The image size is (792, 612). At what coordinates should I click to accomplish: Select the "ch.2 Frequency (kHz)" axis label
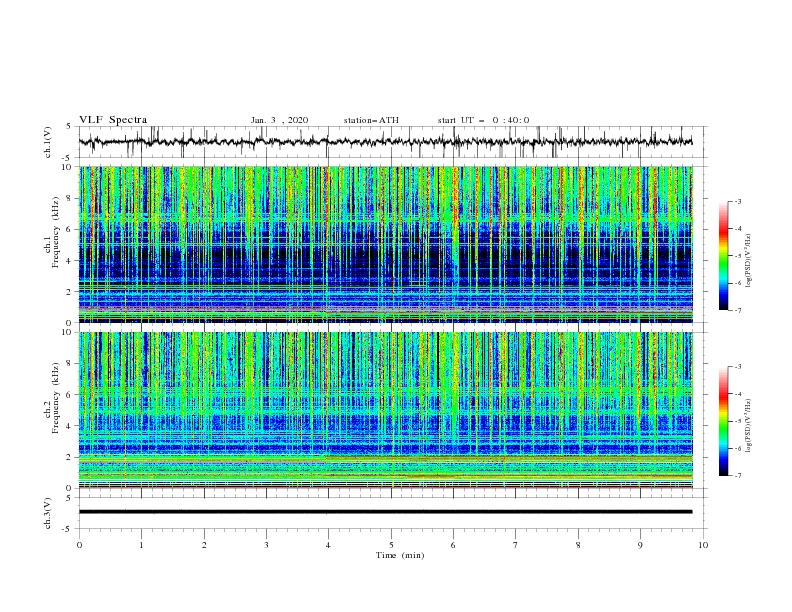(x=51, y=398)
